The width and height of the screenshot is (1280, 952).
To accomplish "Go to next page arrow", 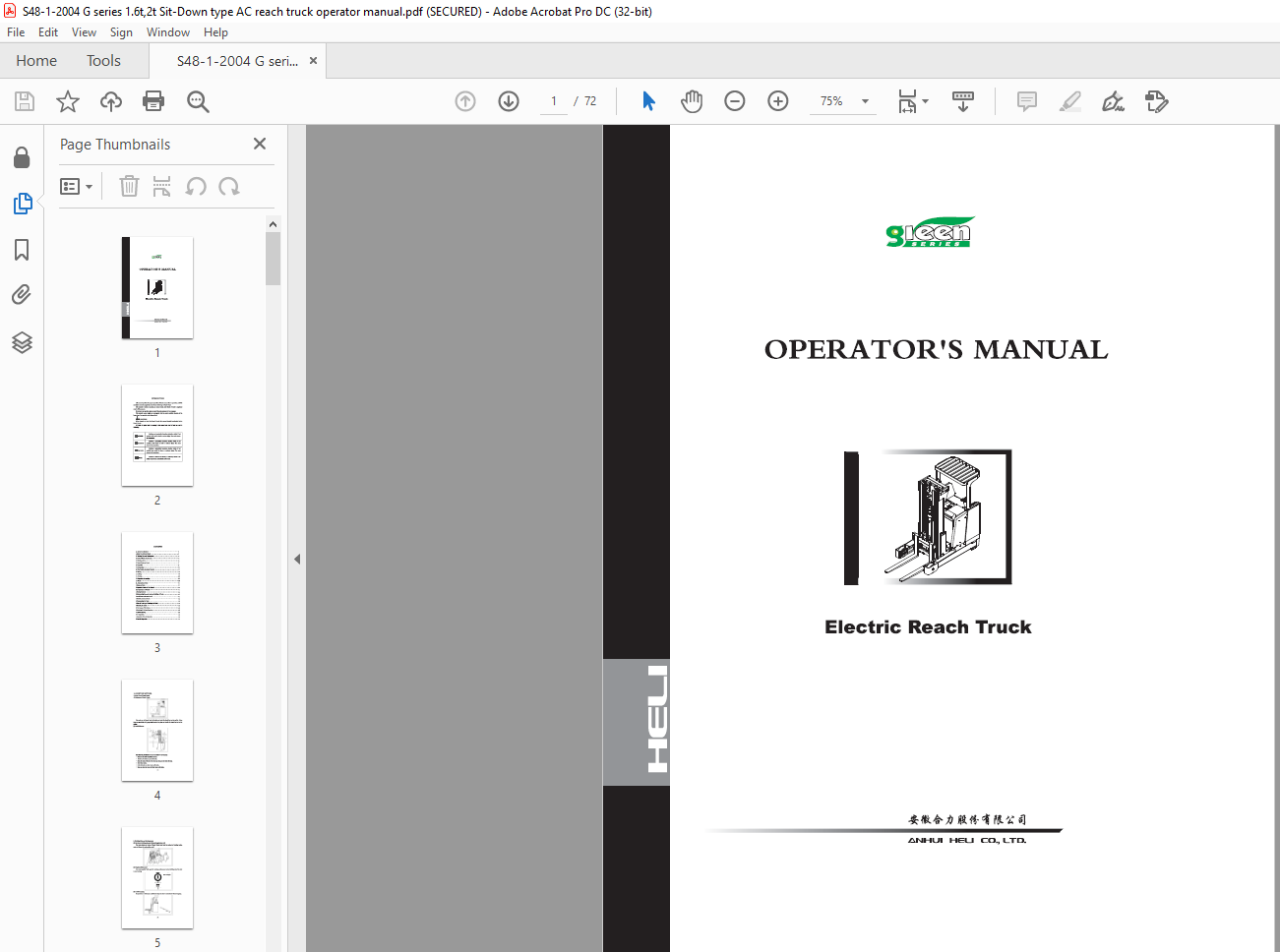I will pyautogui.click(x=509, y=101).
